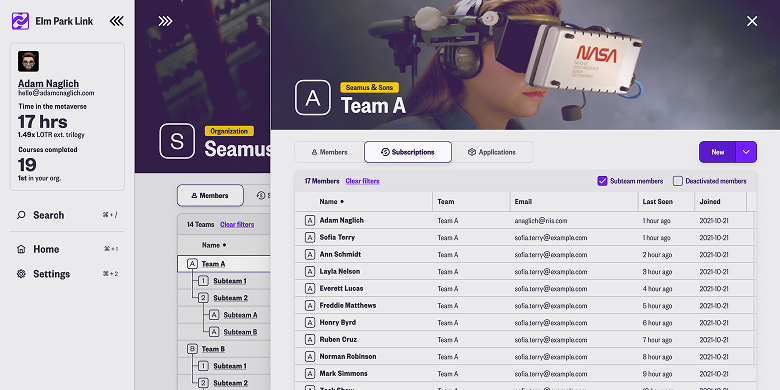The image size is (780, 390).
Task: Click Ann Schmidt row icon
Action: [309, 254]
